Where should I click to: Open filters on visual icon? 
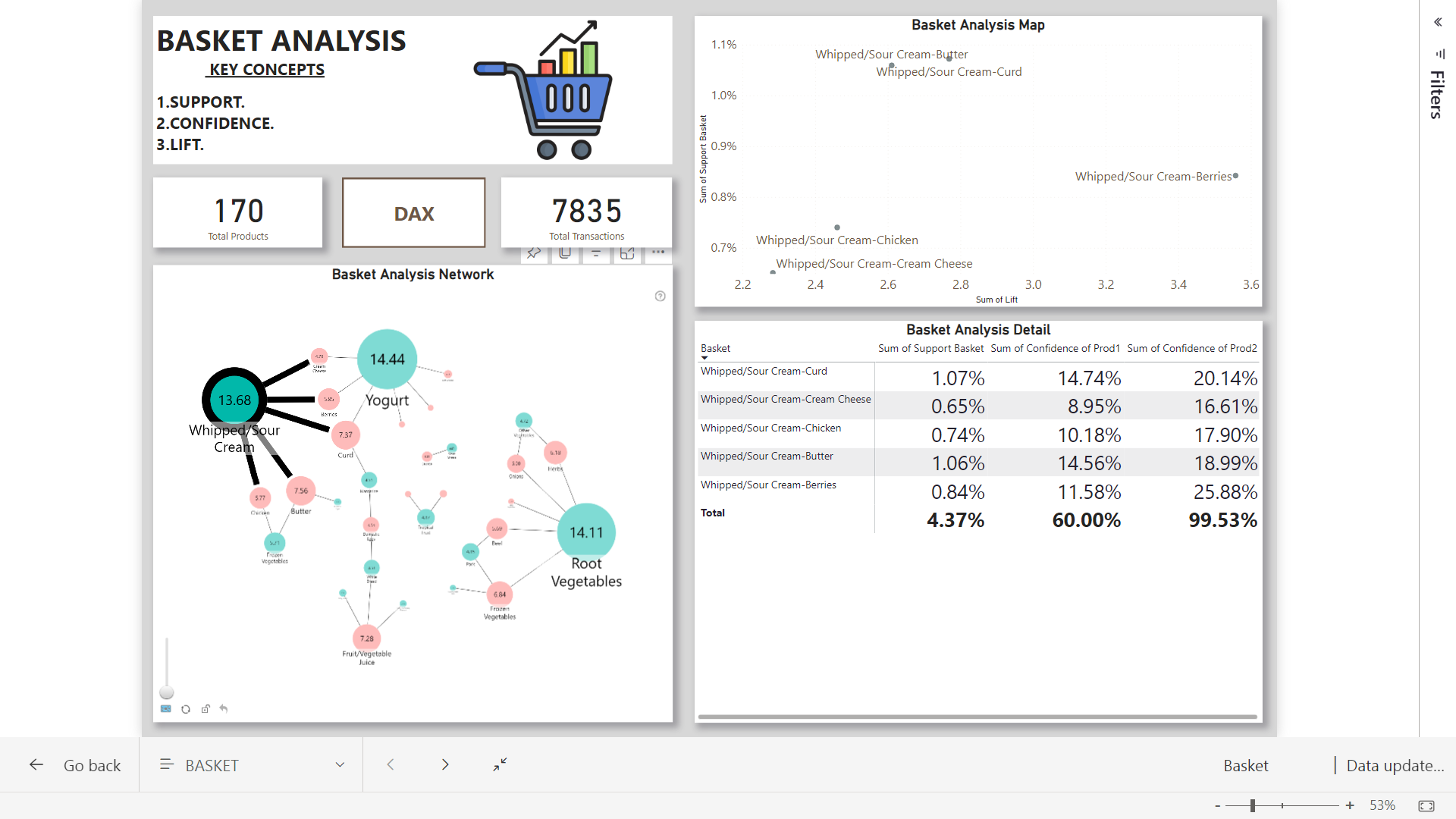point(596,253)
